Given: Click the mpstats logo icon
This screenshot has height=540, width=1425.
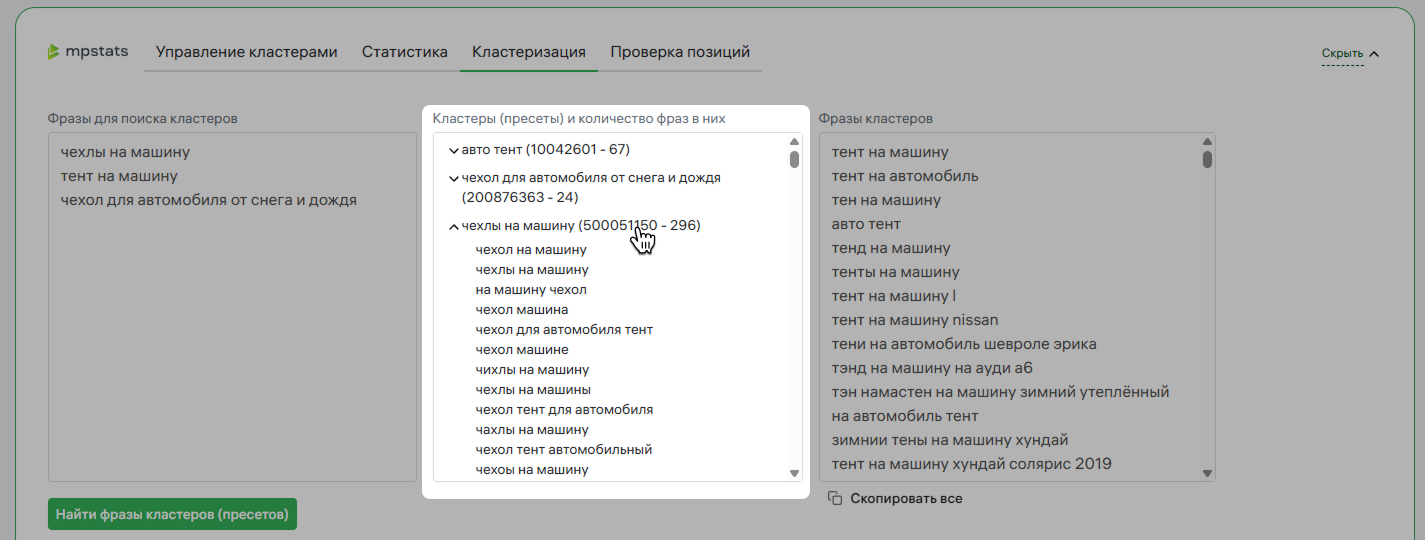Looking at the screenshot, I should pyautogui.click(x=54, y=52).
